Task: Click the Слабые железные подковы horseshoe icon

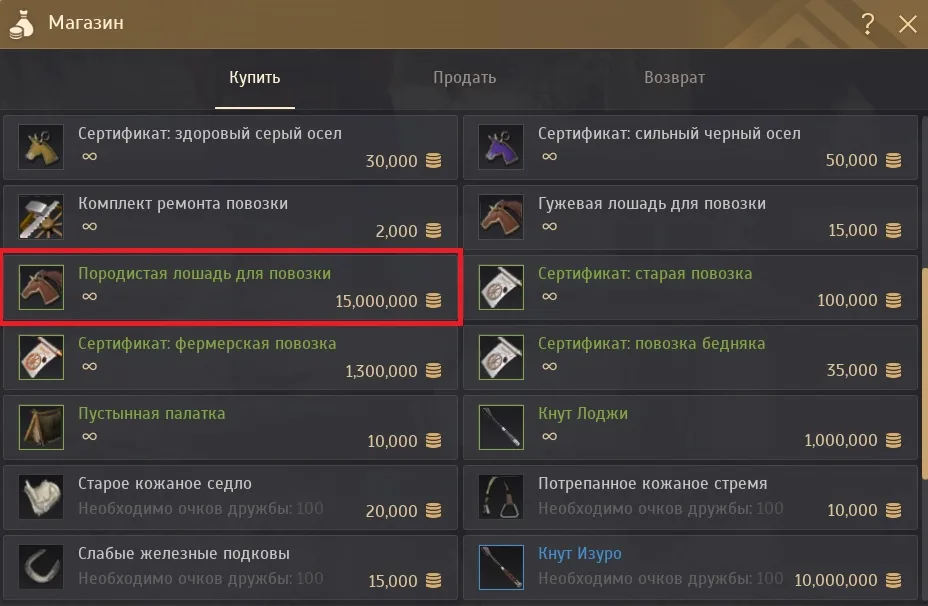Action: pyautogui.click(x=41, y=567)
